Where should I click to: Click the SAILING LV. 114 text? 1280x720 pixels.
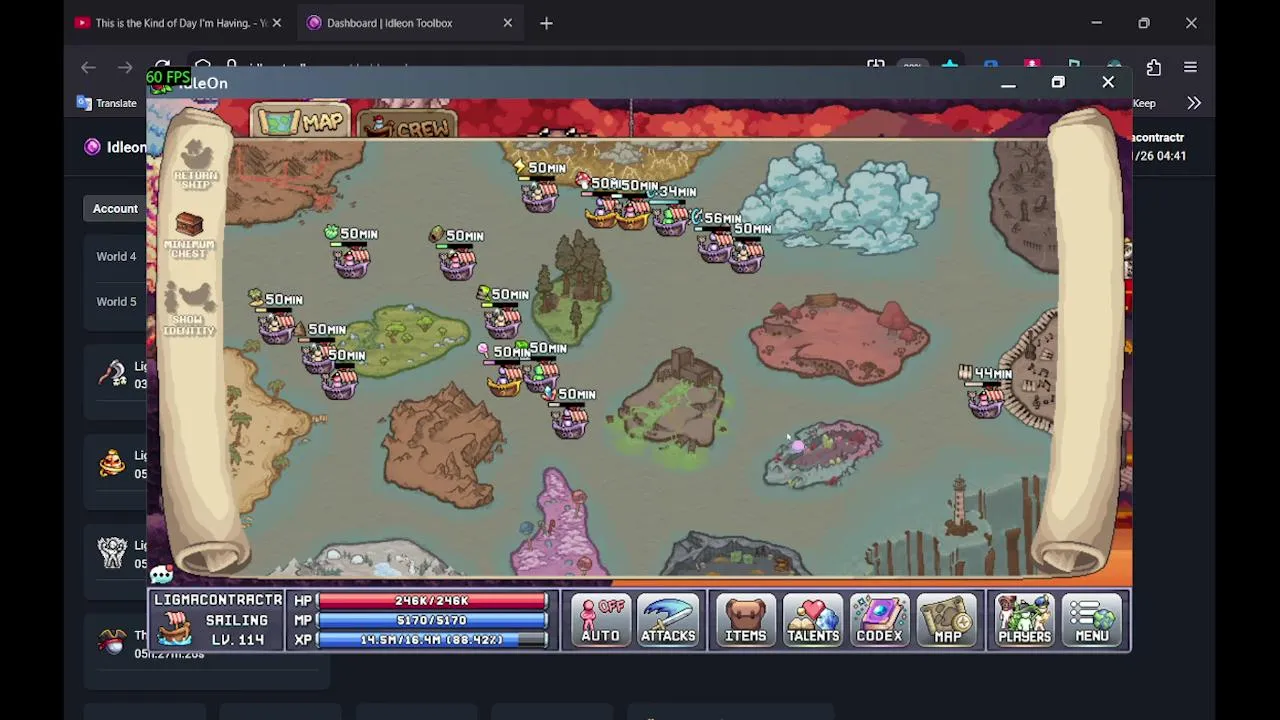pyautogui.click(x=237, y=630)
